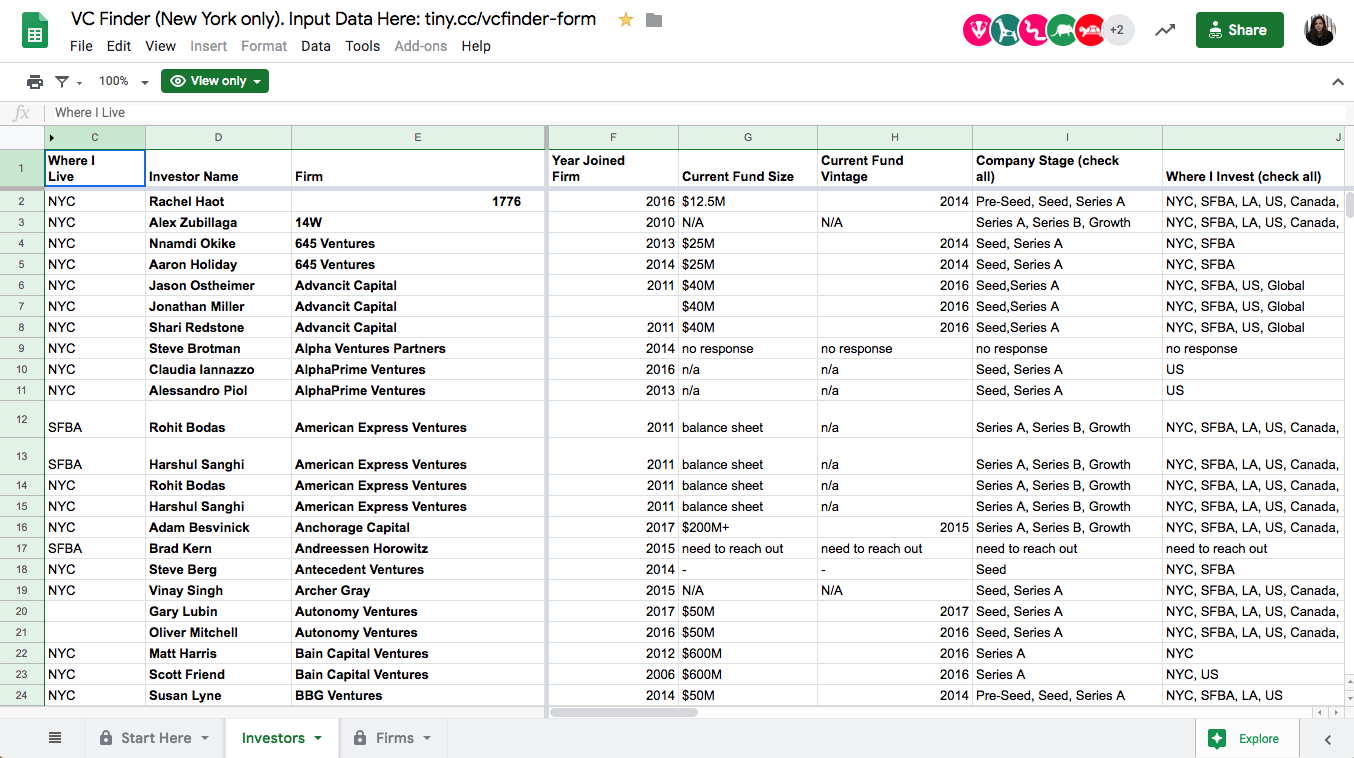Viewport: 1354px width, 758px height.
Task: Select the Alpha Ventures Partners cell
Action: click(x=418, y=348)
